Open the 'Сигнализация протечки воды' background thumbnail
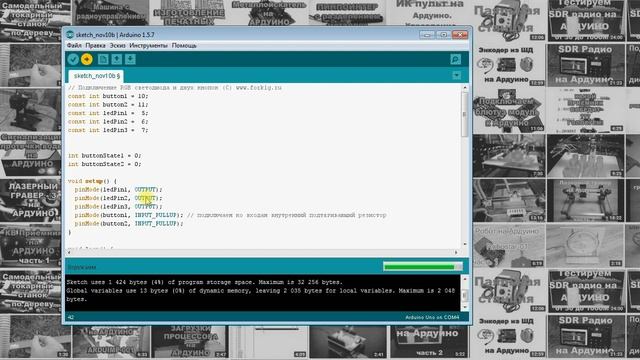640x360 pixels. pos(32,154)
